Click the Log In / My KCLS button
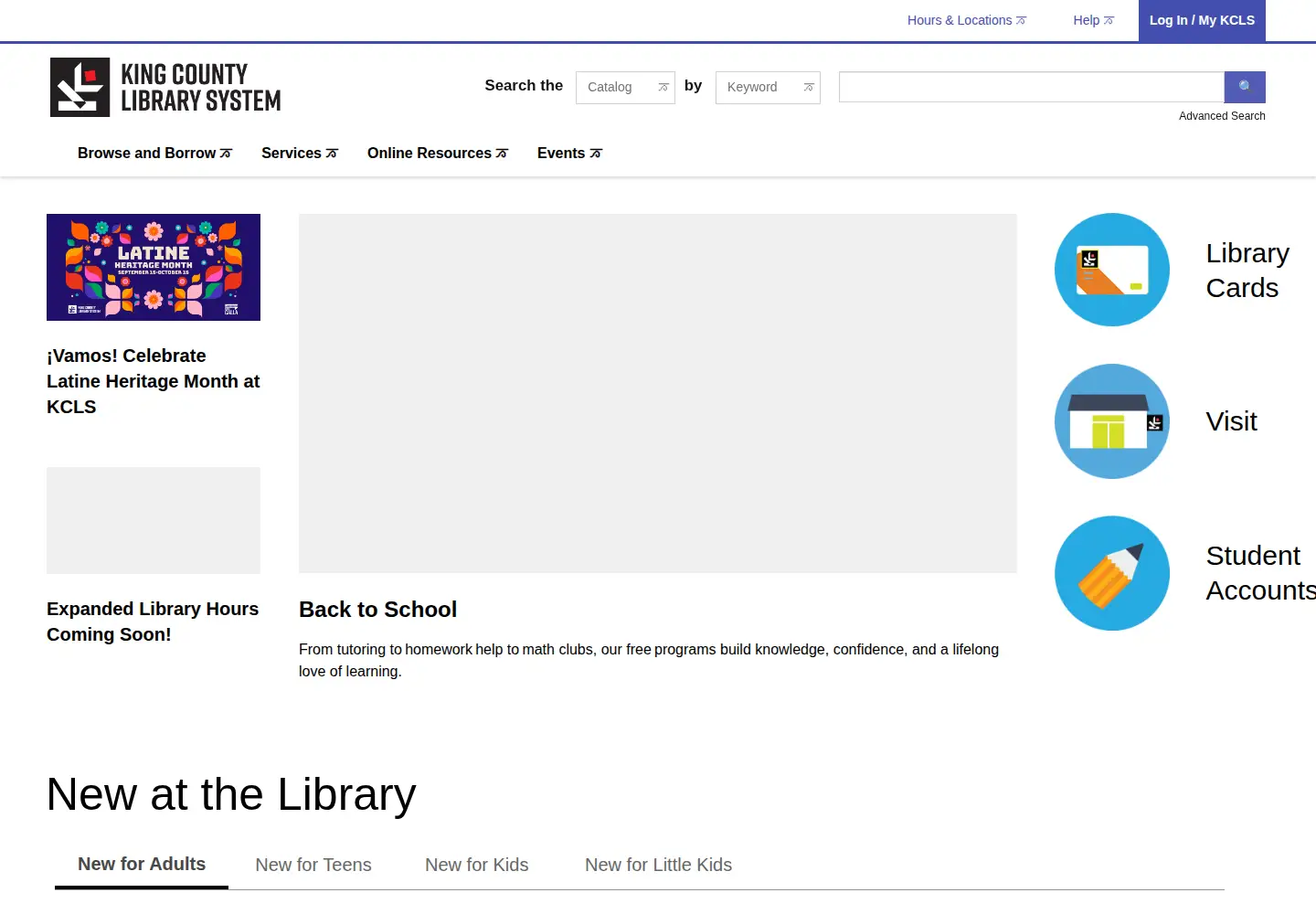Viewport: 1316px width, 914px height. (x=1202, y=20)
